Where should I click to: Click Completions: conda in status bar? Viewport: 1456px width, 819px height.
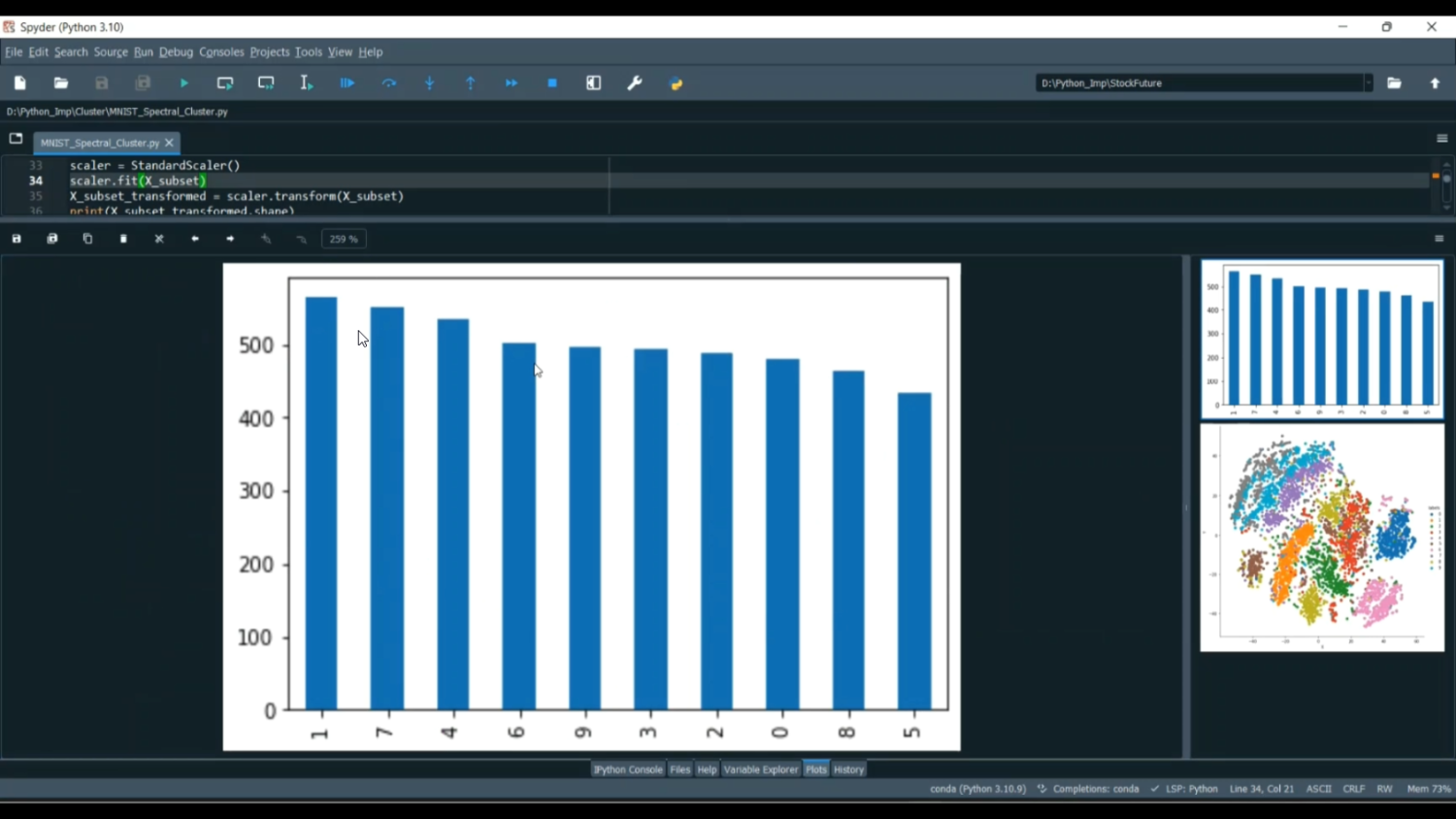(1095, 789)
